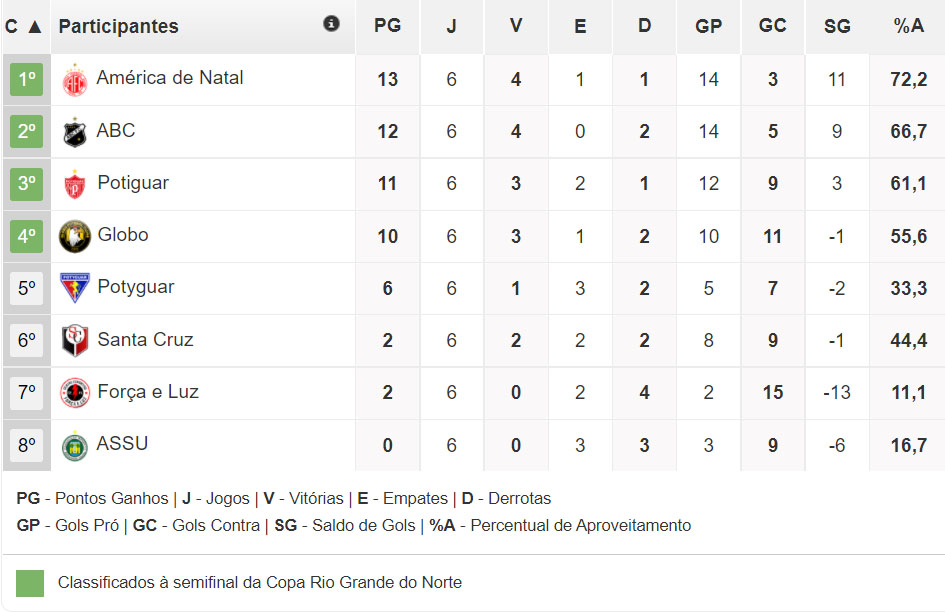Select the GP column header
The image size is (945, 612).
pyautogui.click(x=708, y=26)
